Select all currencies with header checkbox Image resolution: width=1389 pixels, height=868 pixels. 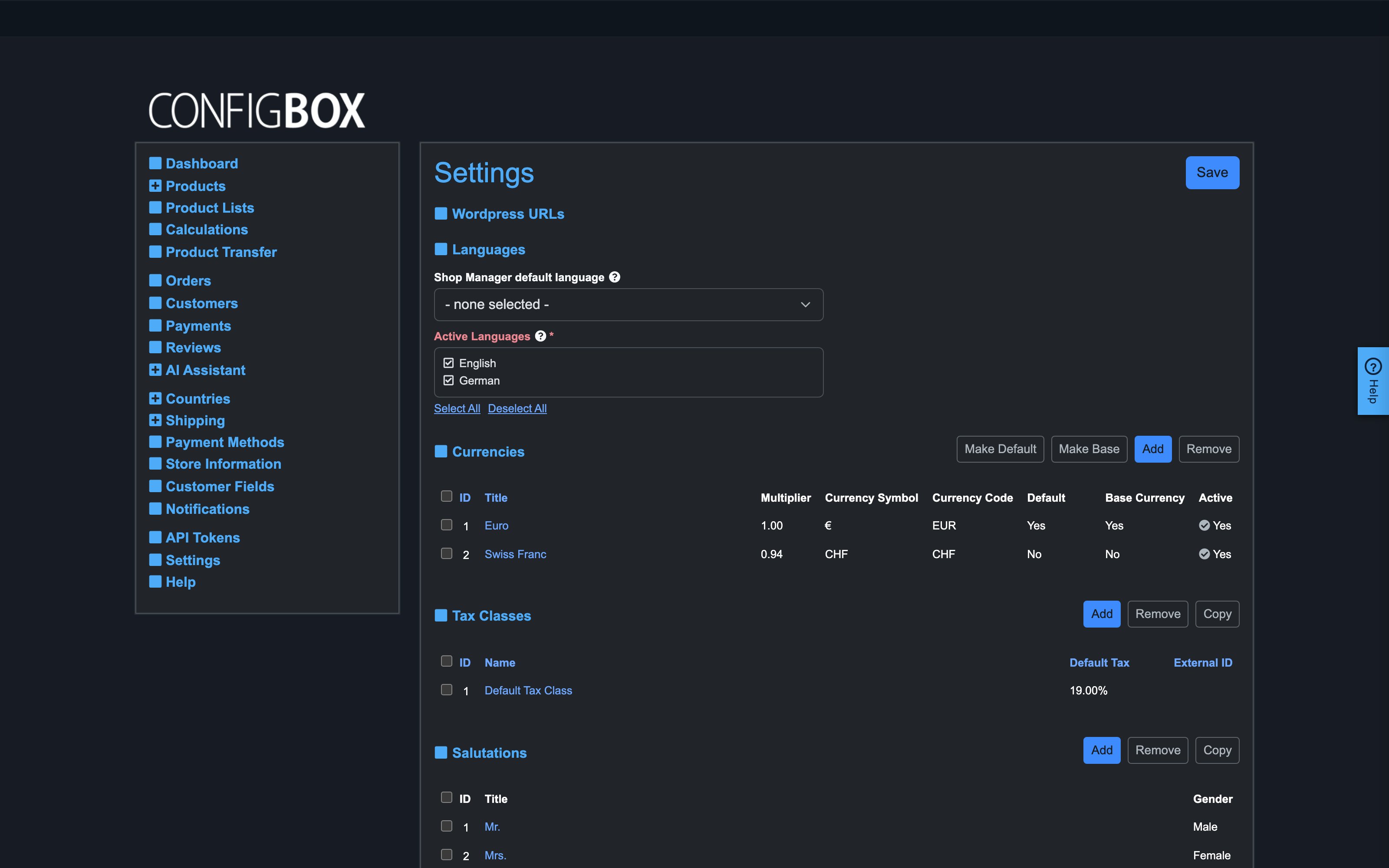[x=447, y=496]
